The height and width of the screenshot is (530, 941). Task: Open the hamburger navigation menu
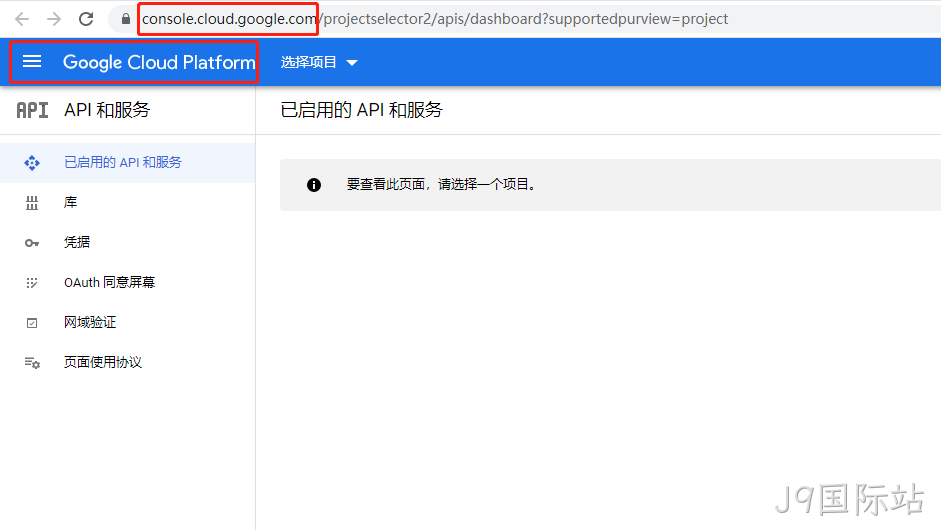pos(32,62)
